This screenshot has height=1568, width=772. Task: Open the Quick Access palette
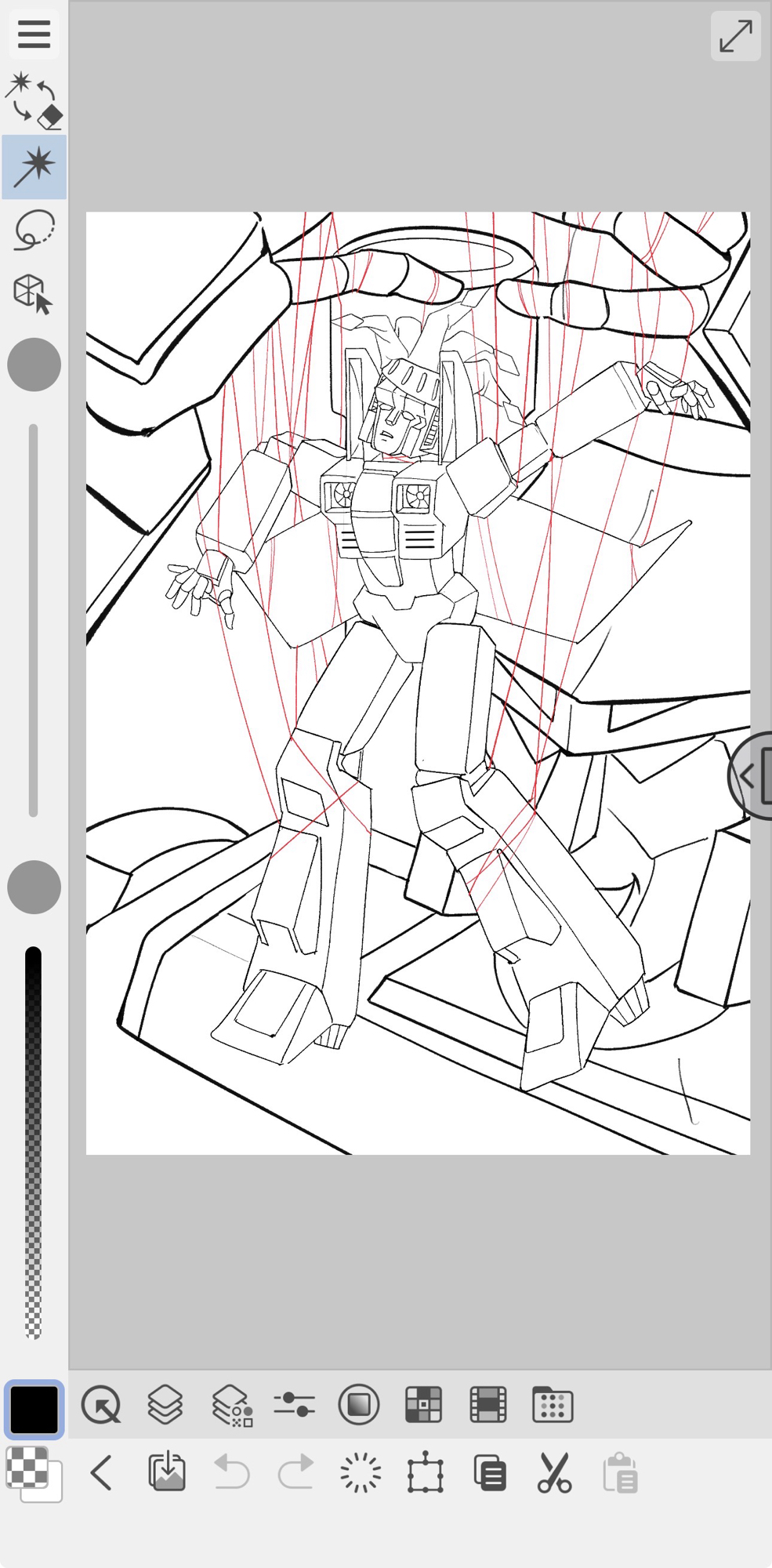coord(101,1404)
